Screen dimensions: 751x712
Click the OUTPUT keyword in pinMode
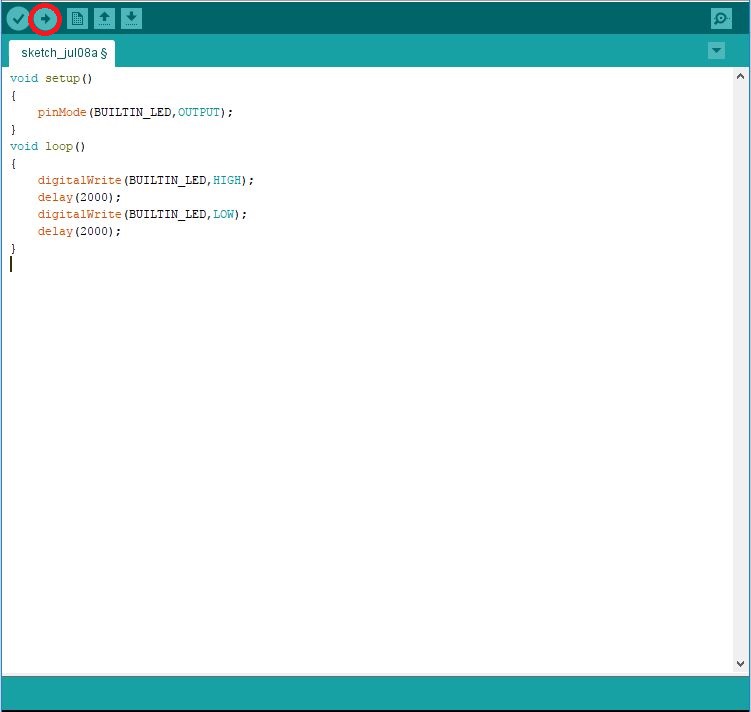point(198,112)
